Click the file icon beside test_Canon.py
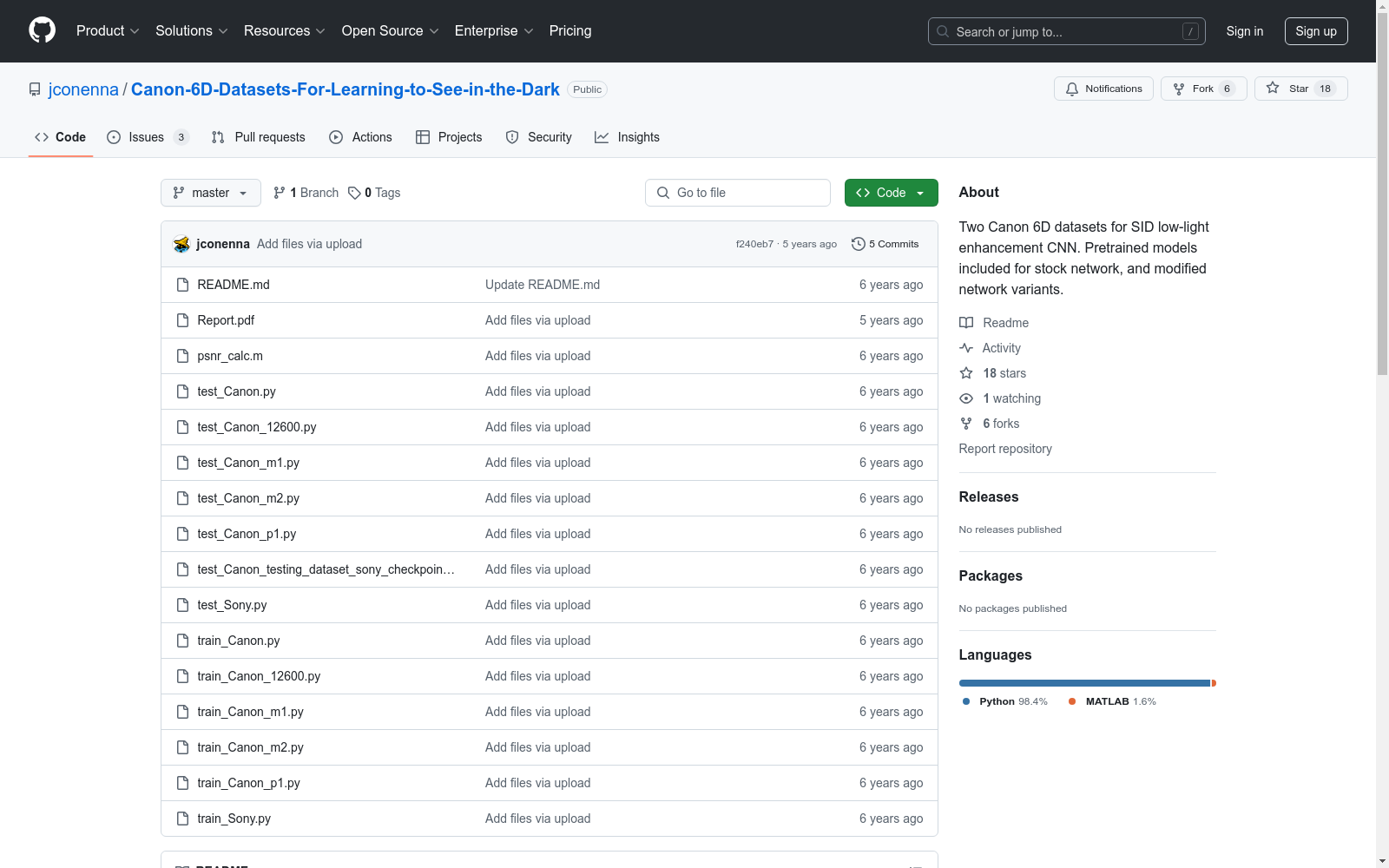The height and width of the screenshot is (868, 1389). tap(182, 391)
